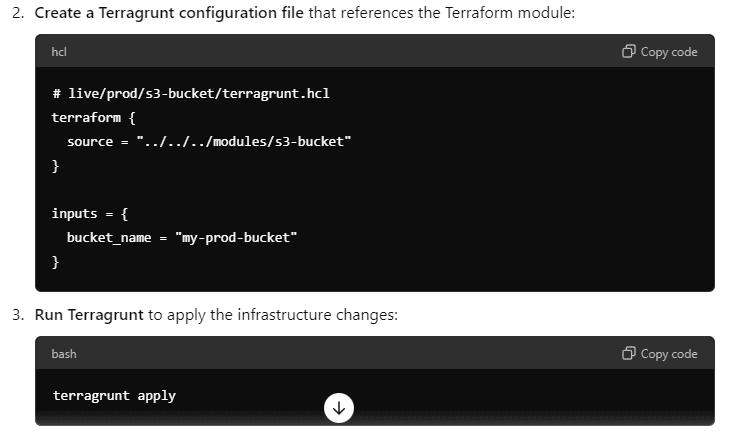Click the closing brace of the inputs block
Viewport: 744px width, 432px height.
(x=55, y=262)
